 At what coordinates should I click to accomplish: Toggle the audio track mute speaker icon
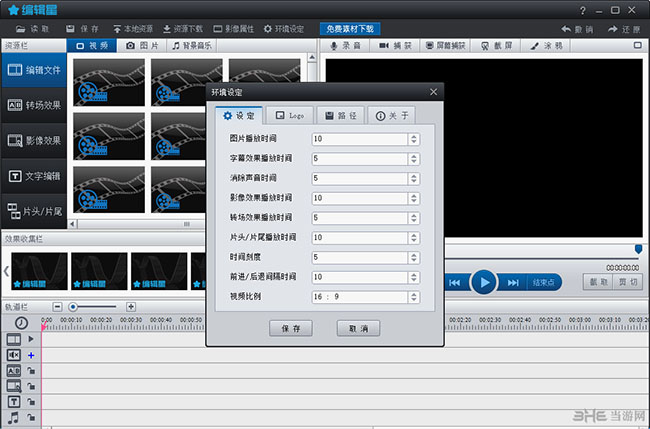(x=14, y=355)
